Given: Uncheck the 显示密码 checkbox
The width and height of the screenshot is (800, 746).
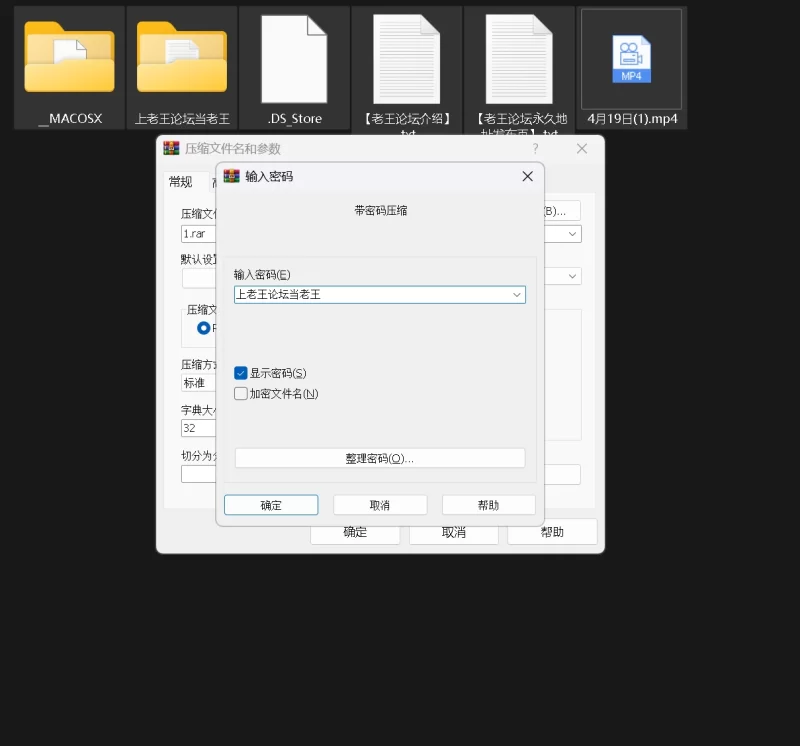Looking at the screenshot, I should coord(241,373).
